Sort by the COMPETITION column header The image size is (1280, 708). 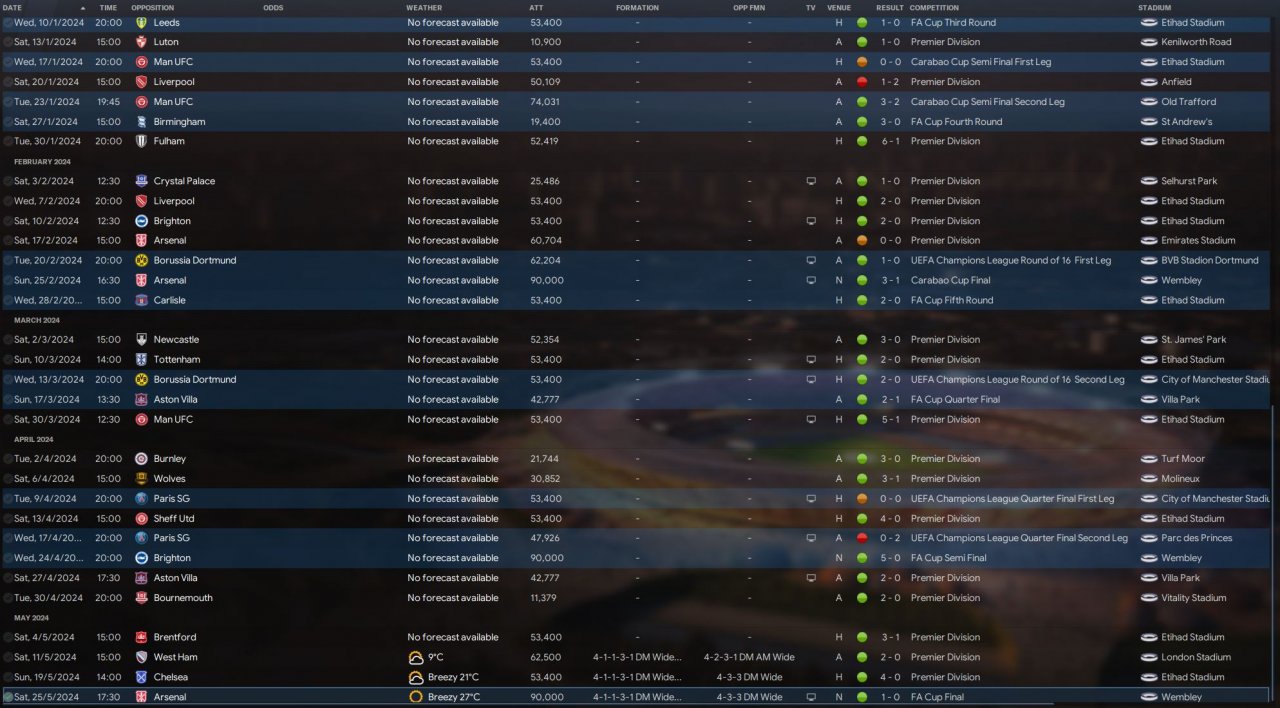click(x=934, y=8)
